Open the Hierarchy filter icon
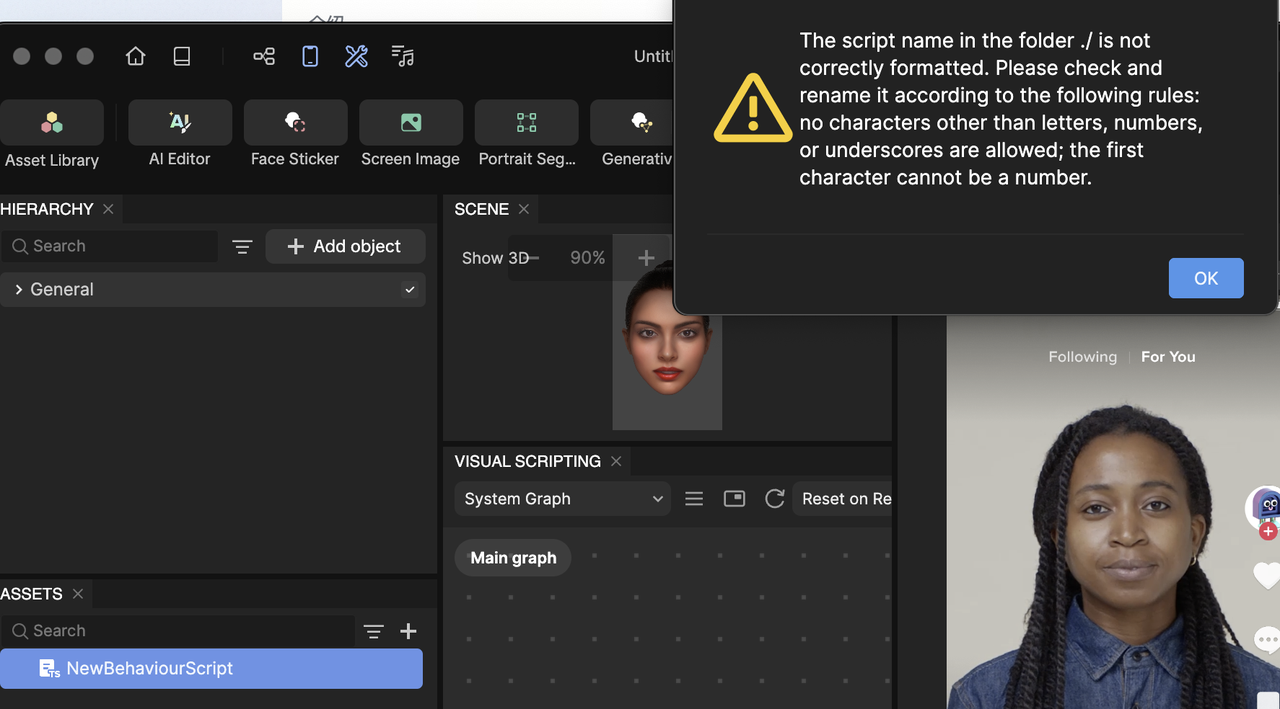The height and width of the screenshot is (709, 1280). tap(242, 246)
